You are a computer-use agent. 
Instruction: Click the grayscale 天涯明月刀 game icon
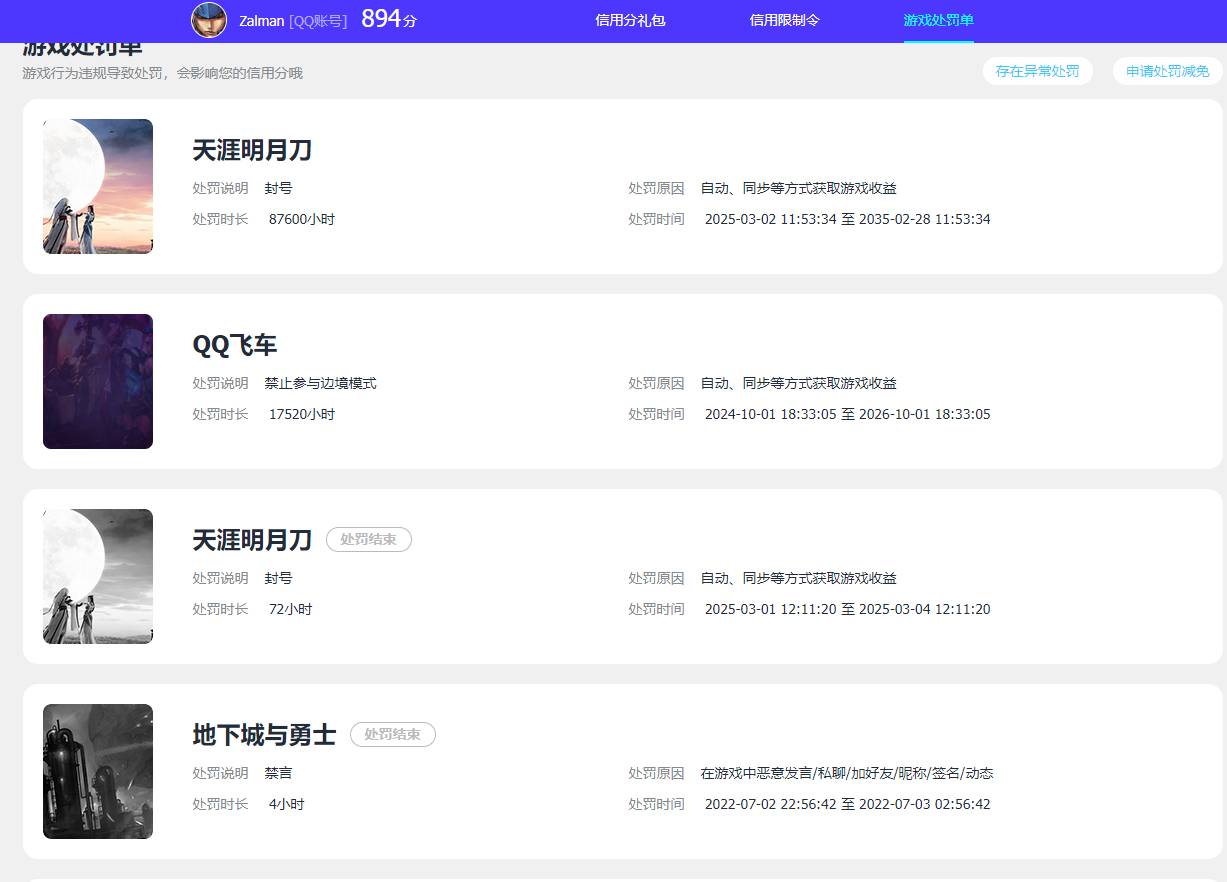[x=97, y=576]
